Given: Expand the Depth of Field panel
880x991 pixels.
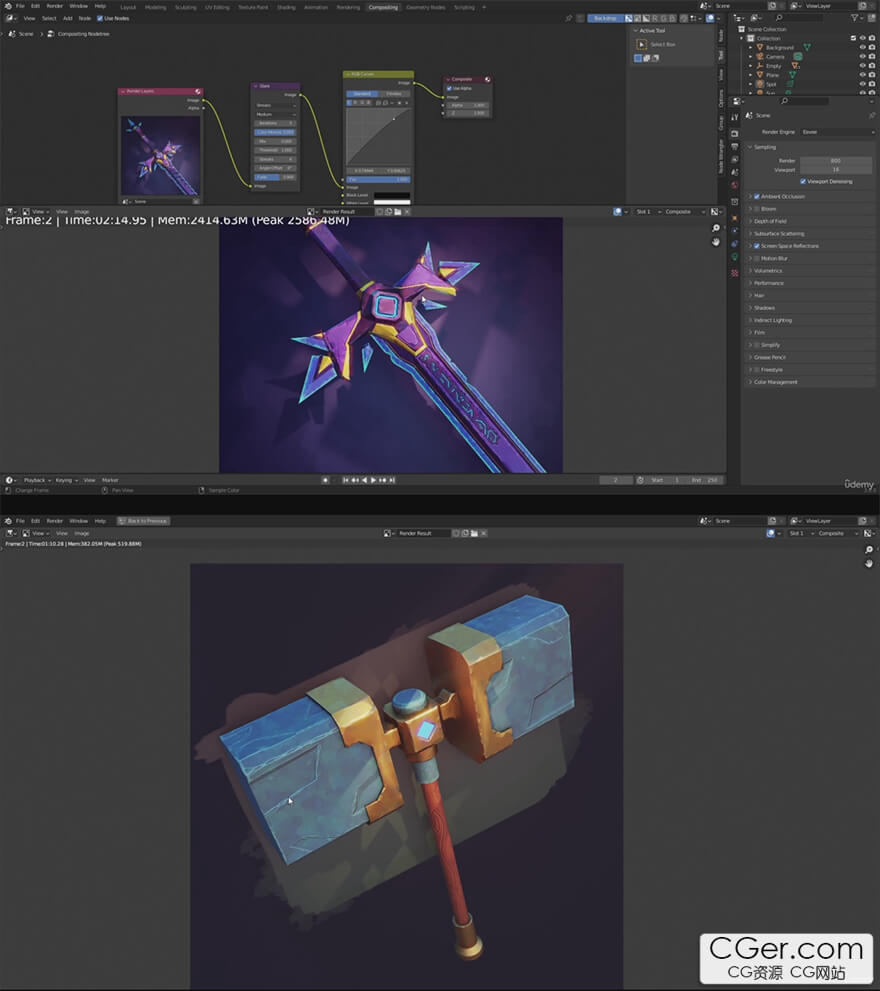Looking at the screenshot, I should (769, 221).
